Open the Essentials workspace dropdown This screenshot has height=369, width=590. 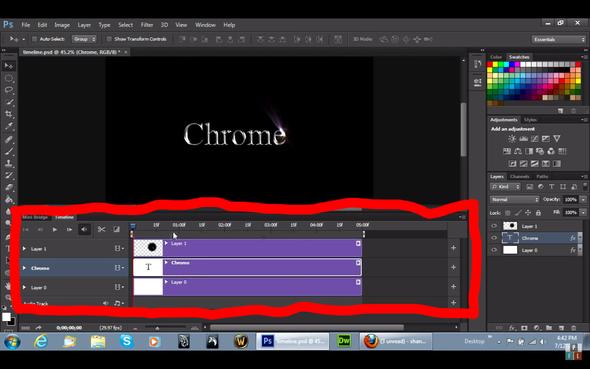559,39
